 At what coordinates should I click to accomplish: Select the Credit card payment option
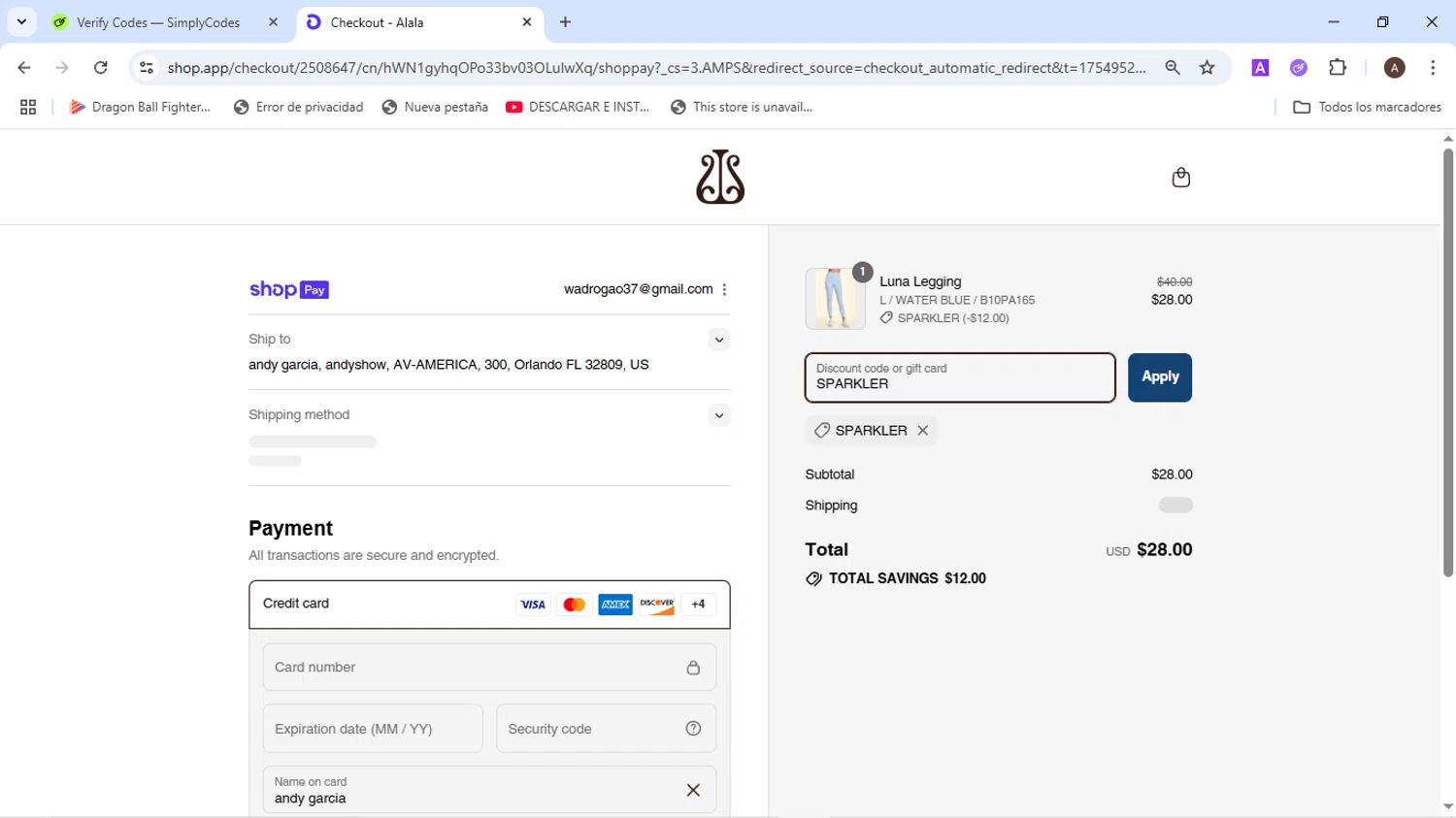click(489, 605)
